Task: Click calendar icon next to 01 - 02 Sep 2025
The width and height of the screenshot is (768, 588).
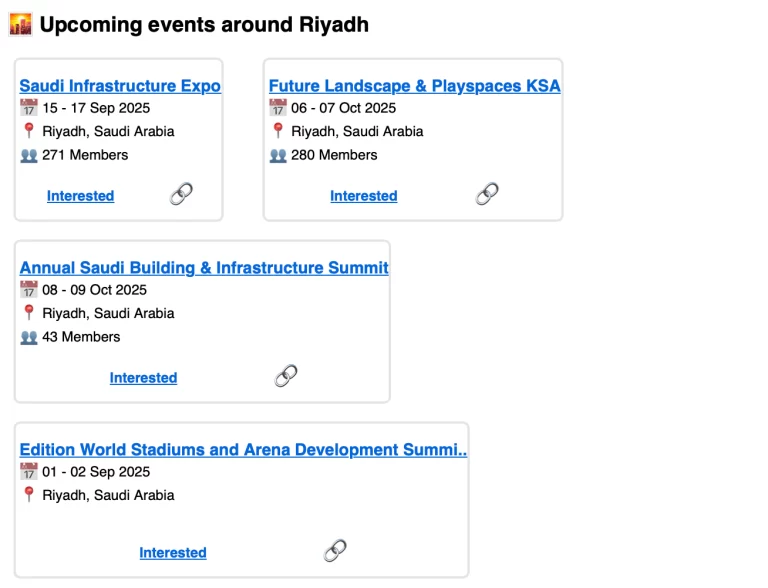Action: tap(28, 472)
